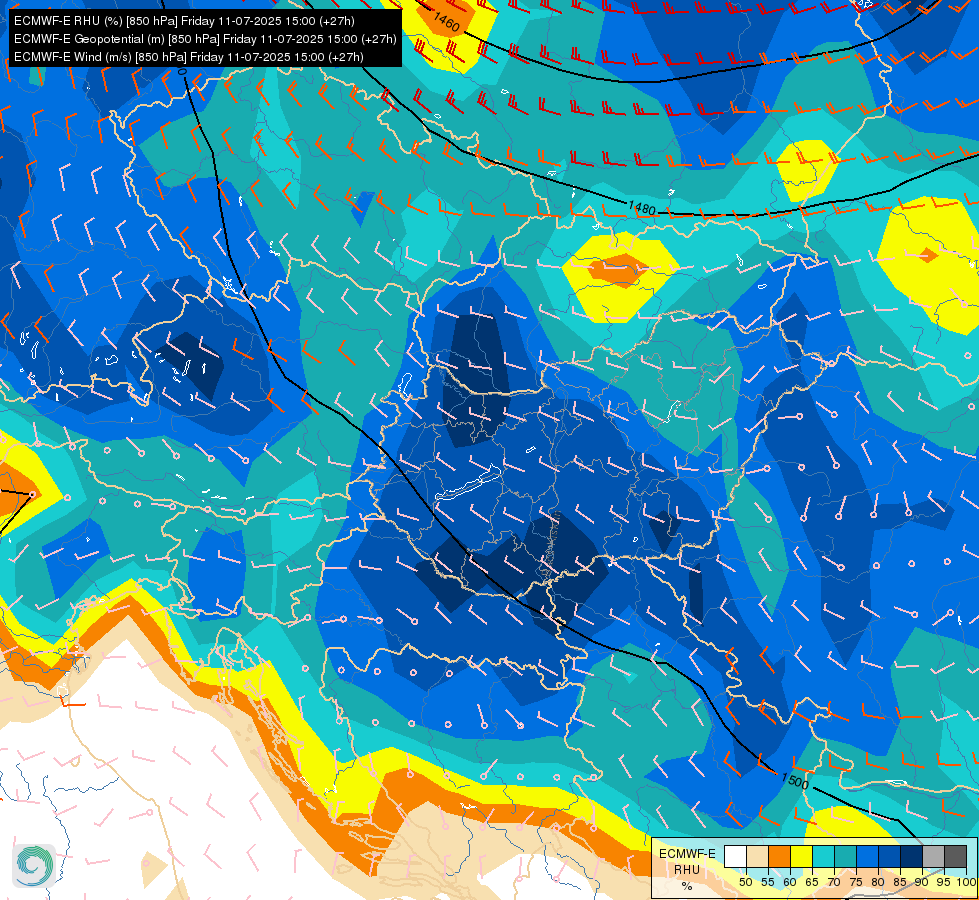Choose the cyan 65–70% legend swatch
This screenshot has height=900, width=979.
pyautogui.click(x=824, y=856)
